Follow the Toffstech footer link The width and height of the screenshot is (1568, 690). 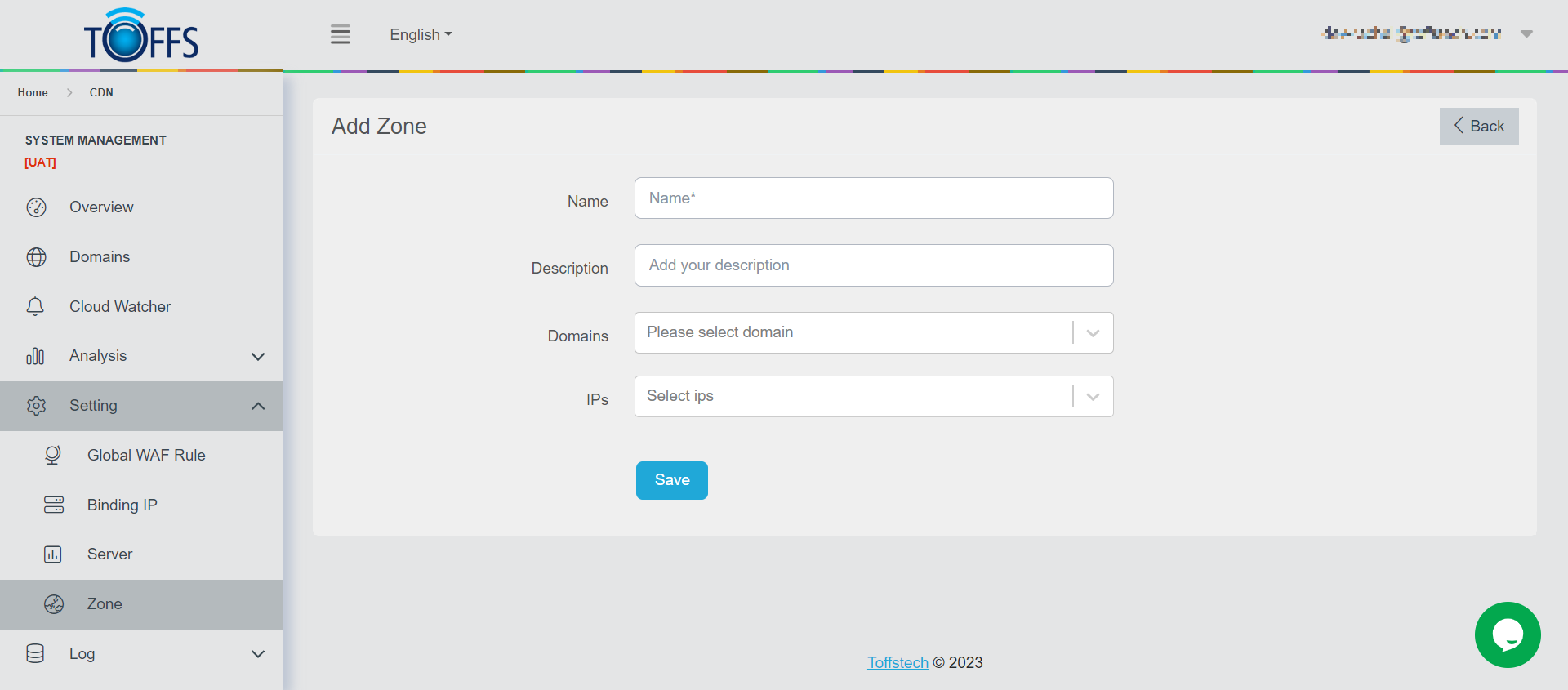(898, 662)
